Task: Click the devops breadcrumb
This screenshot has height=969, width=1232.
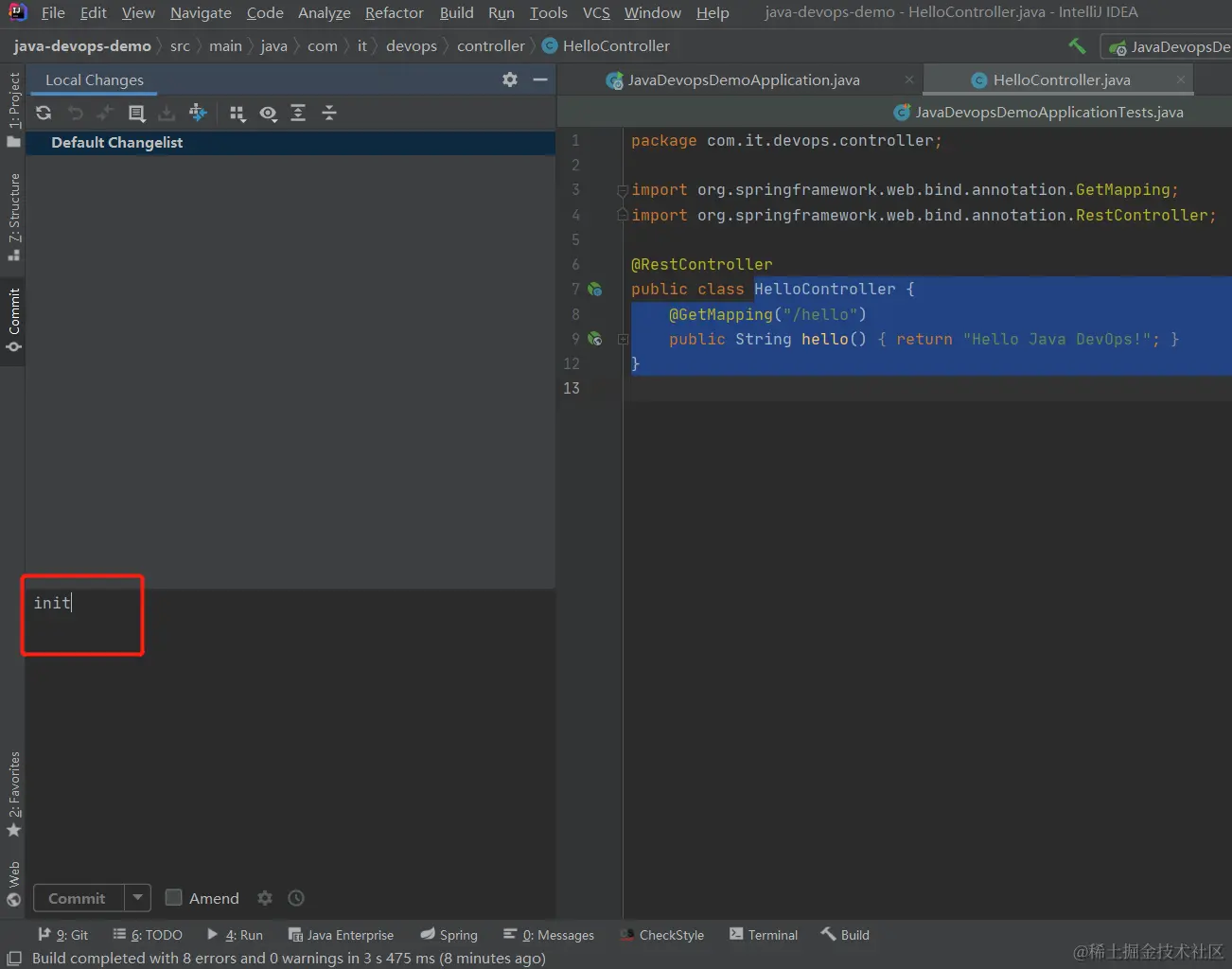Action: pyautogui.click(x=412, y=45)
